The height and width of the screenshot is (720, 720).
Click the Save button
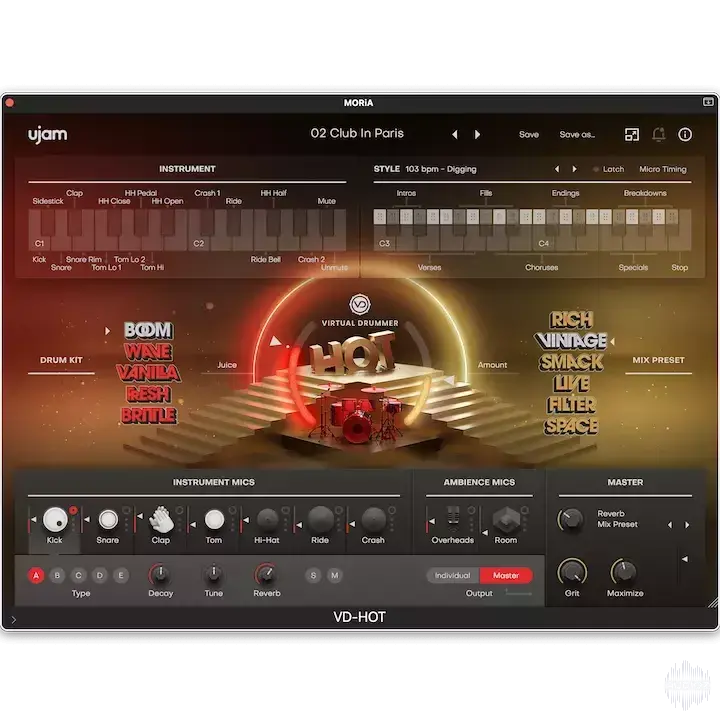click(x=529, y=135)
